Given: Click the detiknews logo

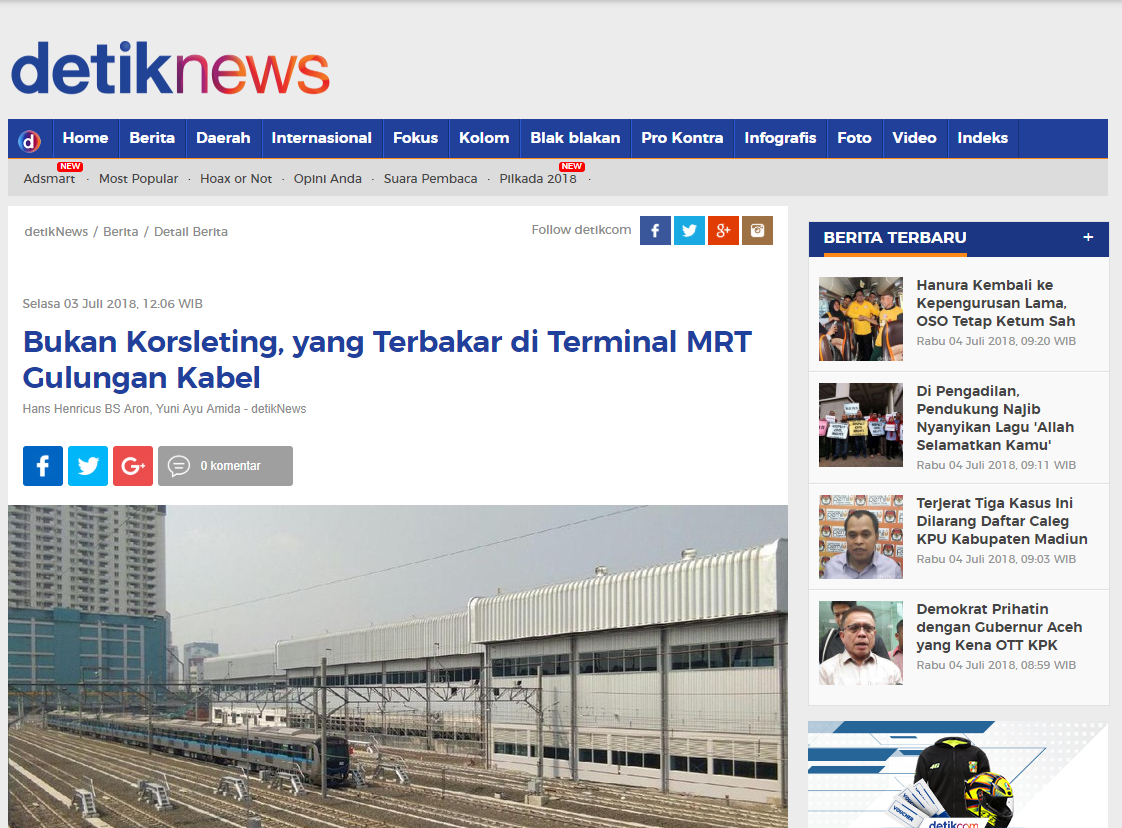Looking at the screenshot, I should (170, 68).
